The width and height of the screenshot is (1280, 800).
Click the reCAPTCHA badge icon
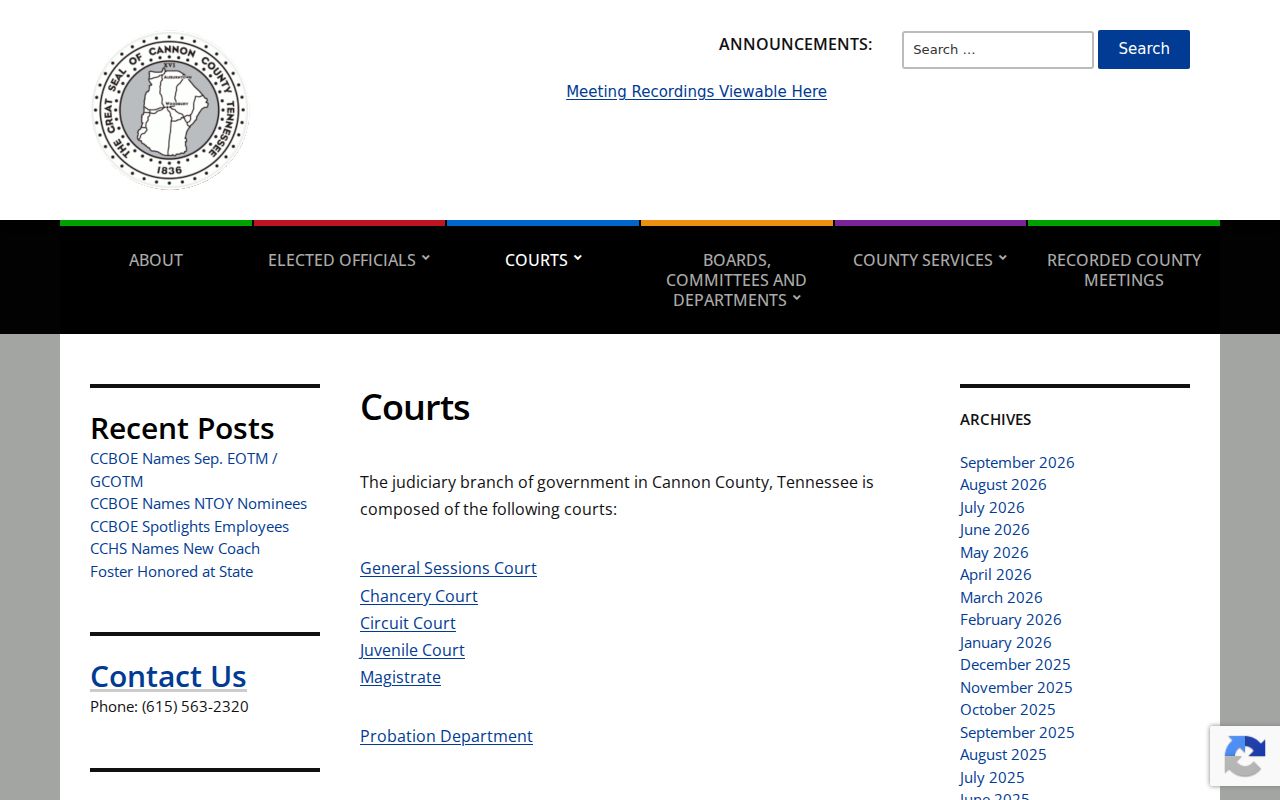click(1244, 756)
